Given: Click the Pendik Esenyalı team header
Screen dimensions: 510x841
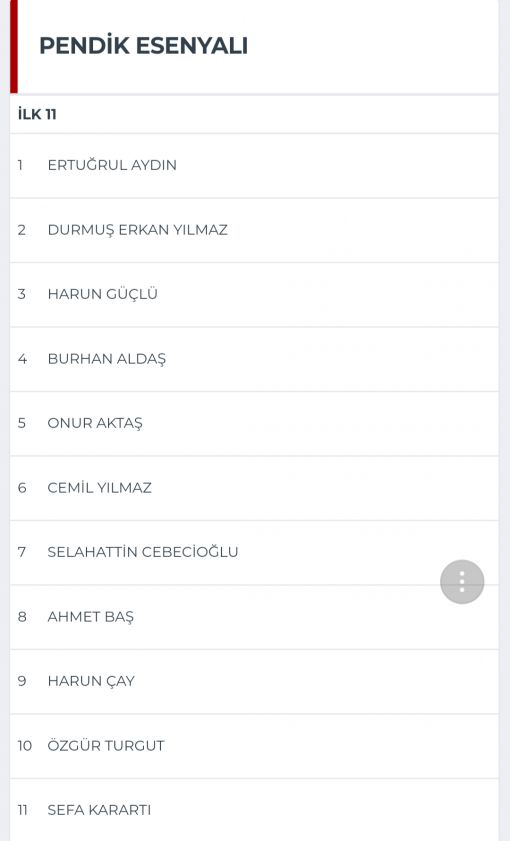Looking at the screenshot, I should point(143,46).
